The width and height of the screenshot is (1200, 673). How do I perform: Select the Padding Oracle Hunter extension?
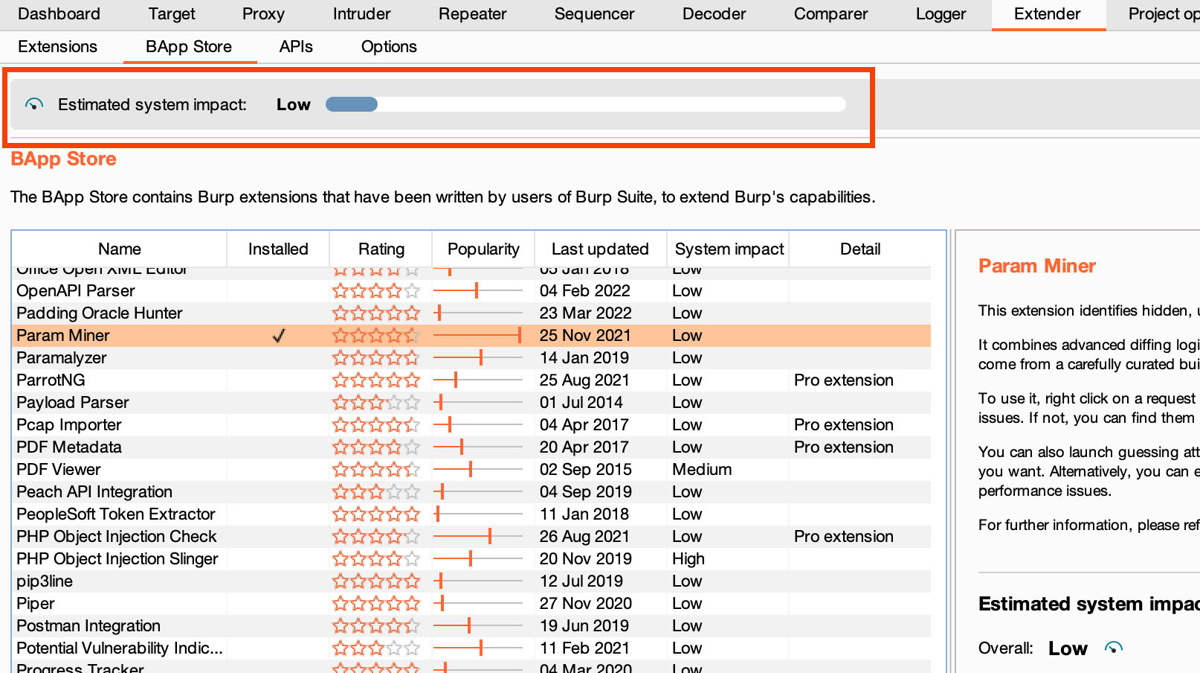[x=472, y=313]
